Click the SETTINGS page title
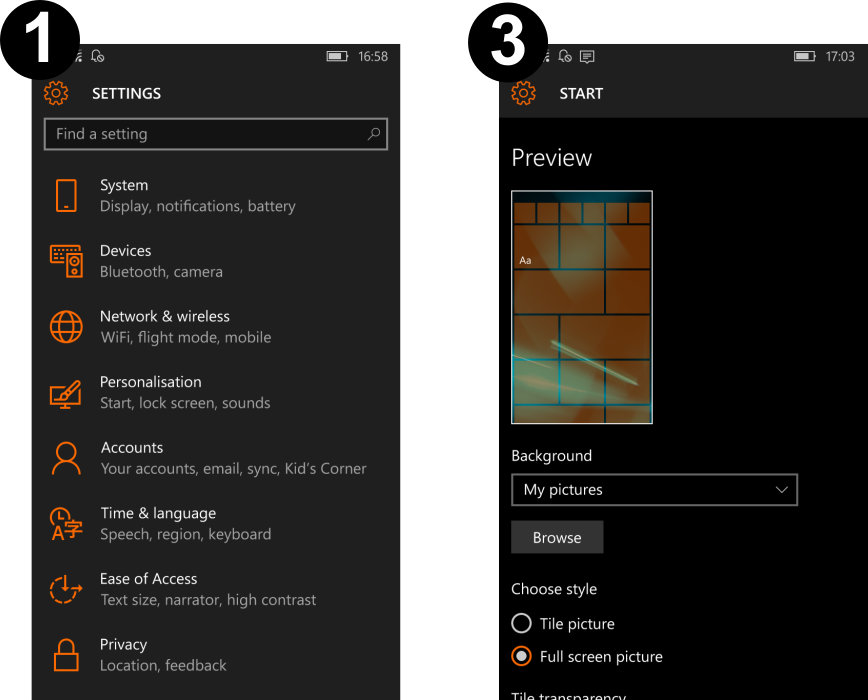Viewport: 868px width, 700px height. (x=126, y=94)
